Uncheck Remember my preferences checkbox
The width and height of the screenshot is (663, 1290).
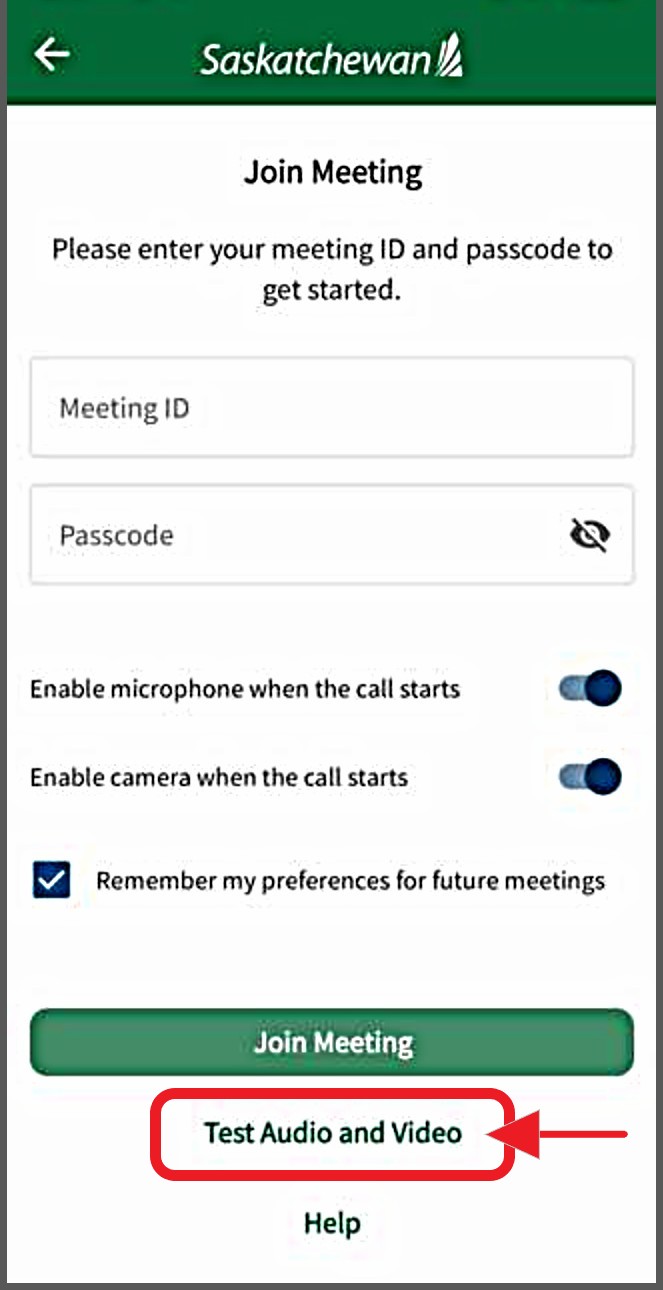(51, 880)
